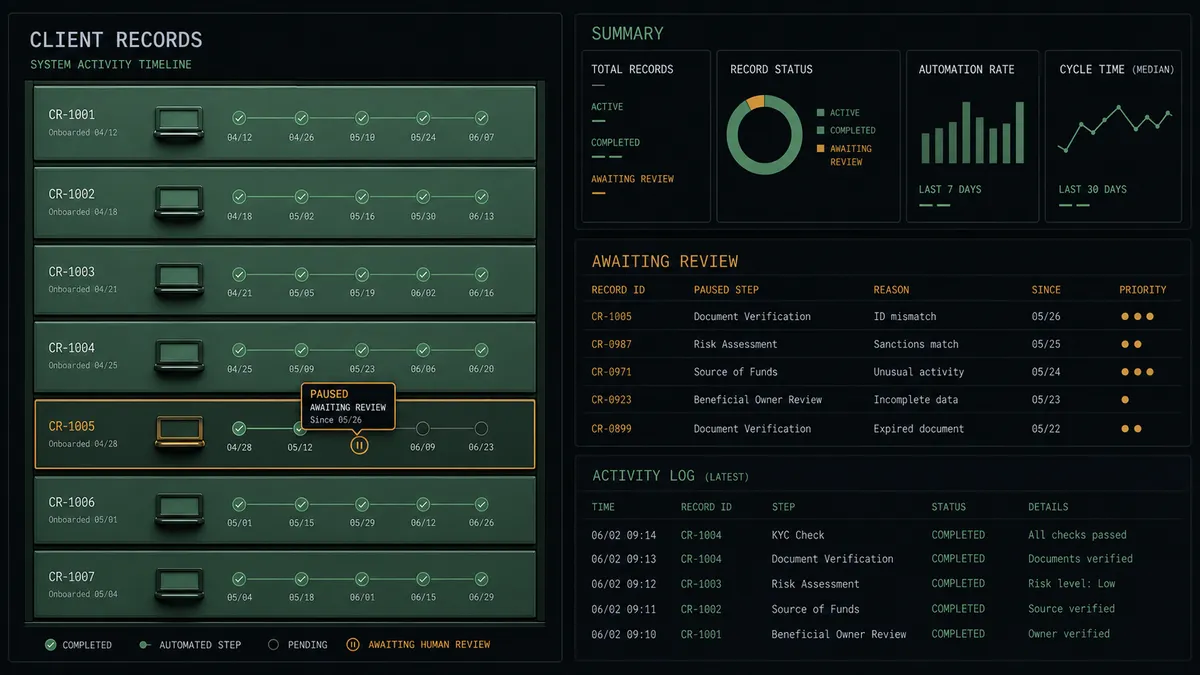This screenshot has height=675, width=1200.
Task: Click the CR-1004 drawer handle icon
Action: pos(179,356)
